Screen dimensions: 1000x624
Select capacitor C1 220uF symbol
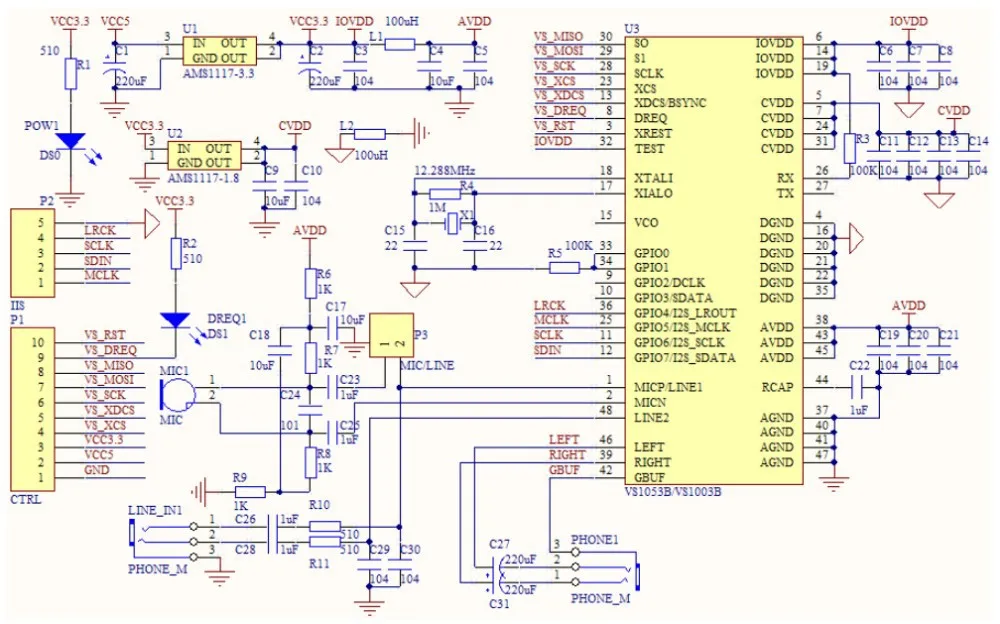click(x=115, y=66)
